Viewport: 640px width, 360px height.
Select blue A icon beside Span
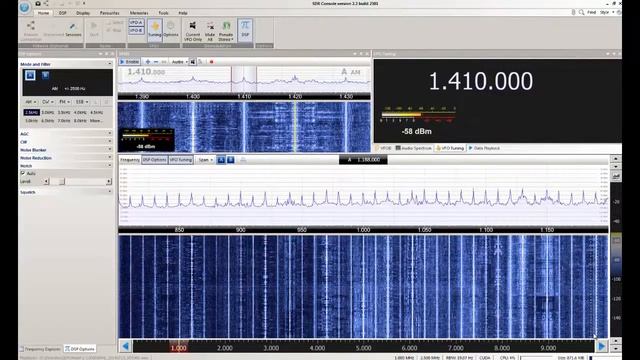tap(221, 160)
